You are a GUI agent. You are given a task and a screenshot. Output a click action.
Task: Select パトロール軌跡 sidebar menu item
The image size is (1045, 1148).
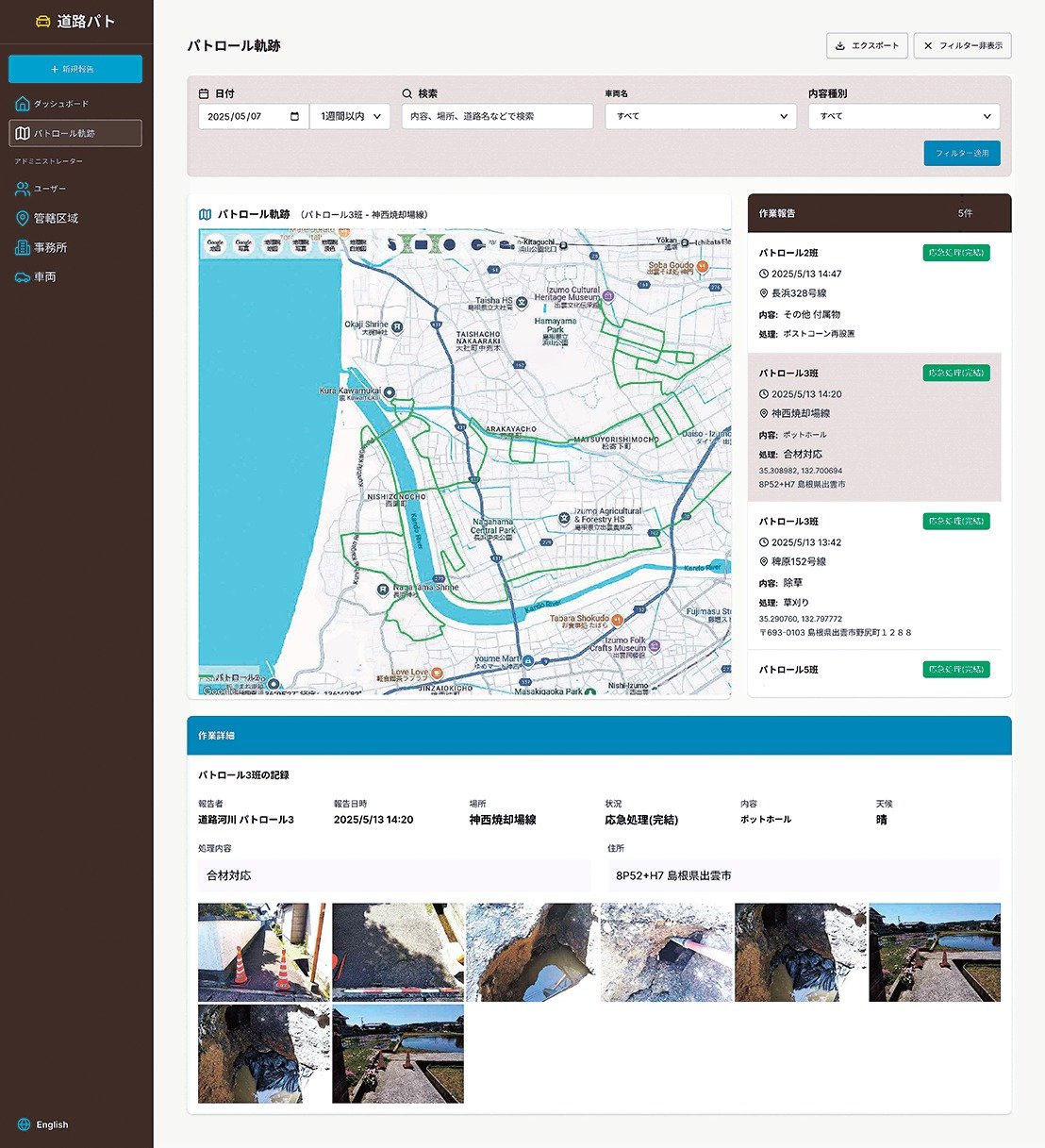tap(75, 133)
